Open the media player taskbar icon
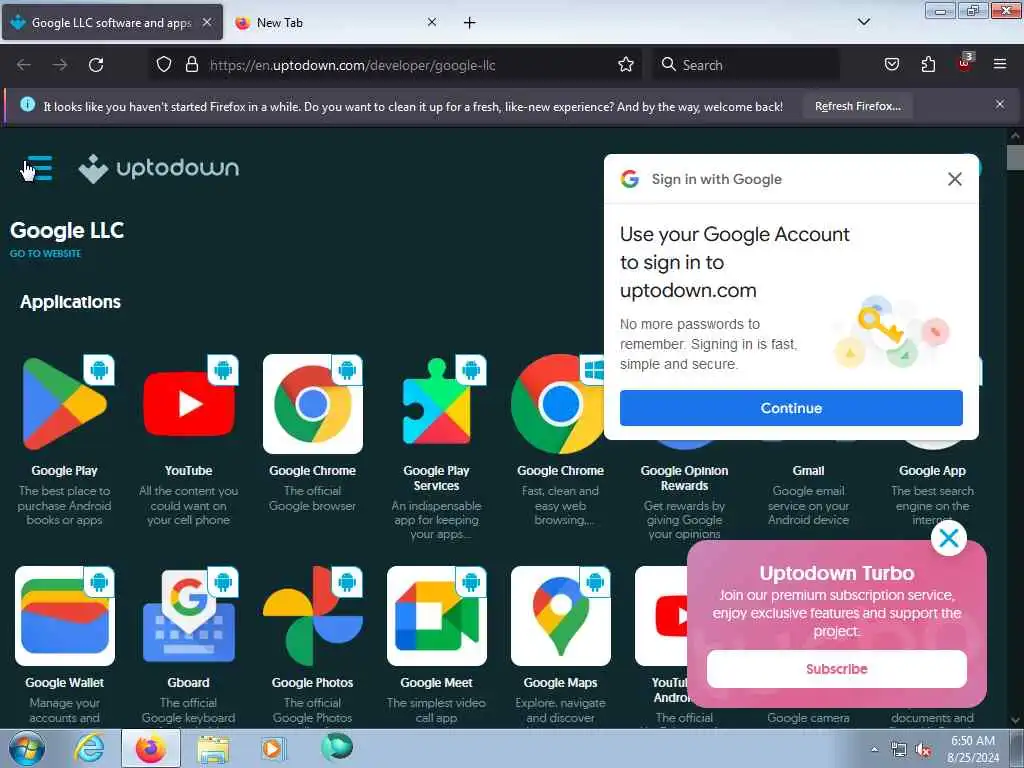 point(273,748)
